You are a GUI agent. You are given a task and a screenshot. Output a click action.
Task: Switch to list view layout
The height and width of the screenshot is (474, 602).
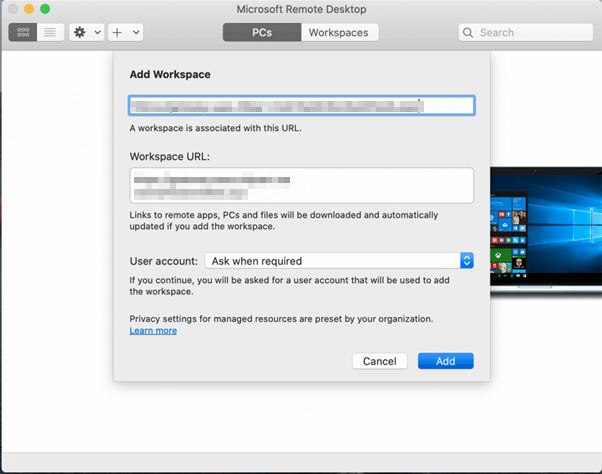pyautogui.click(x=49, y=32)
